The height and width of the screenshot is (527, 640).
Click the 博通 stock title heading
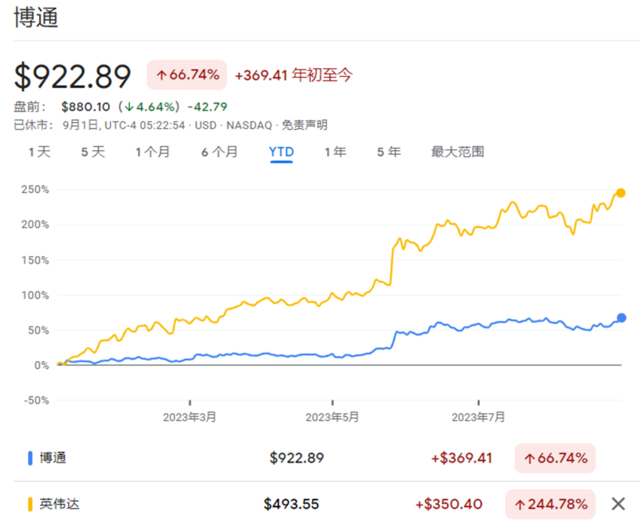[35, 17]
